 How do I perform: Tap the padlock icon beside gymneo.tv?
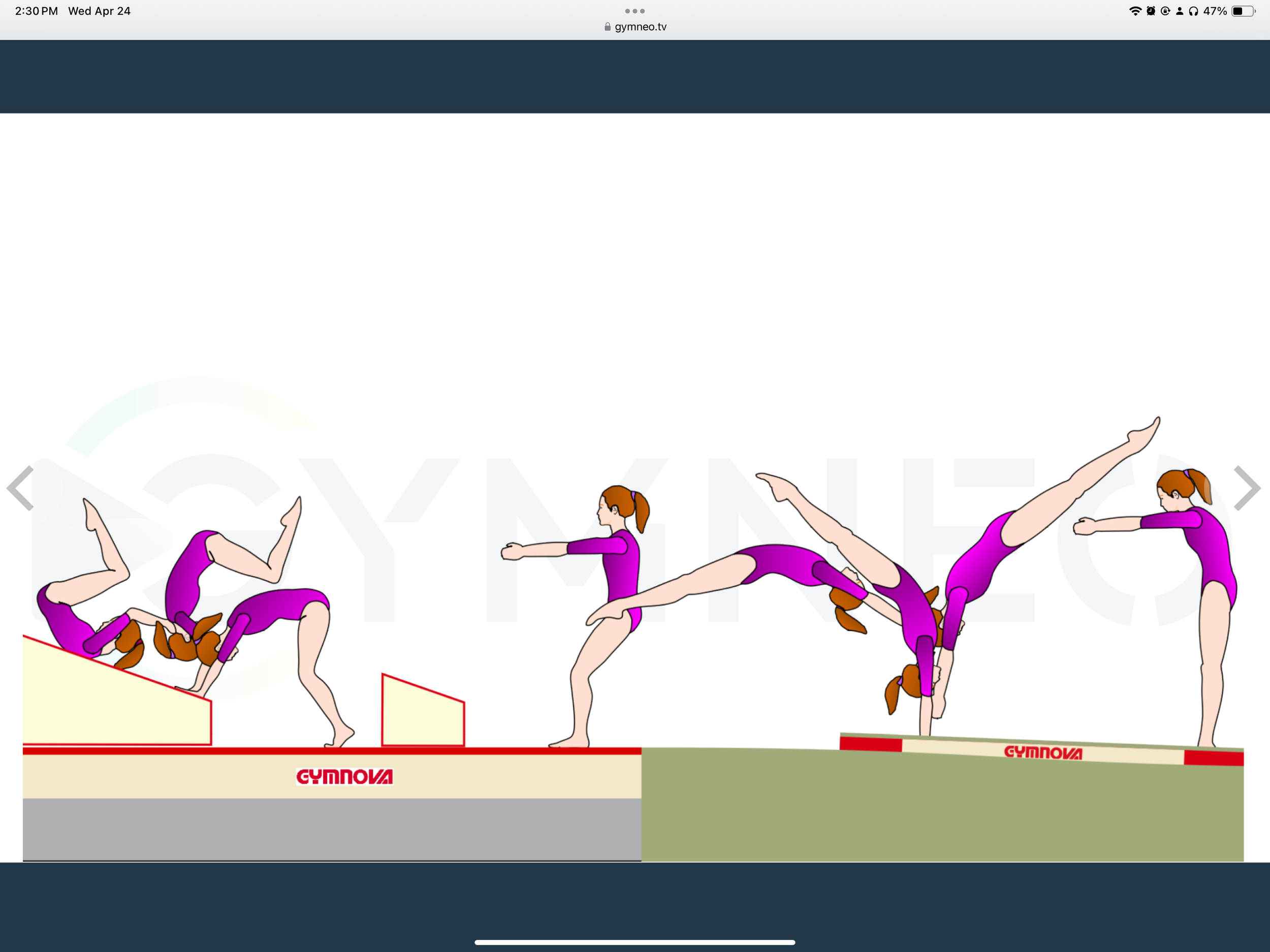coord(608,27)
